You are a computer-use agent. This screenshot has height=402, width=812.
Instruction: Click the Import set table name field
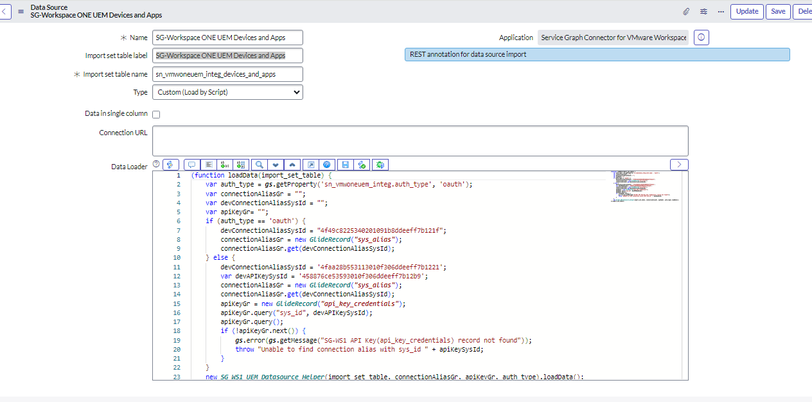click(x=227, y=74)
